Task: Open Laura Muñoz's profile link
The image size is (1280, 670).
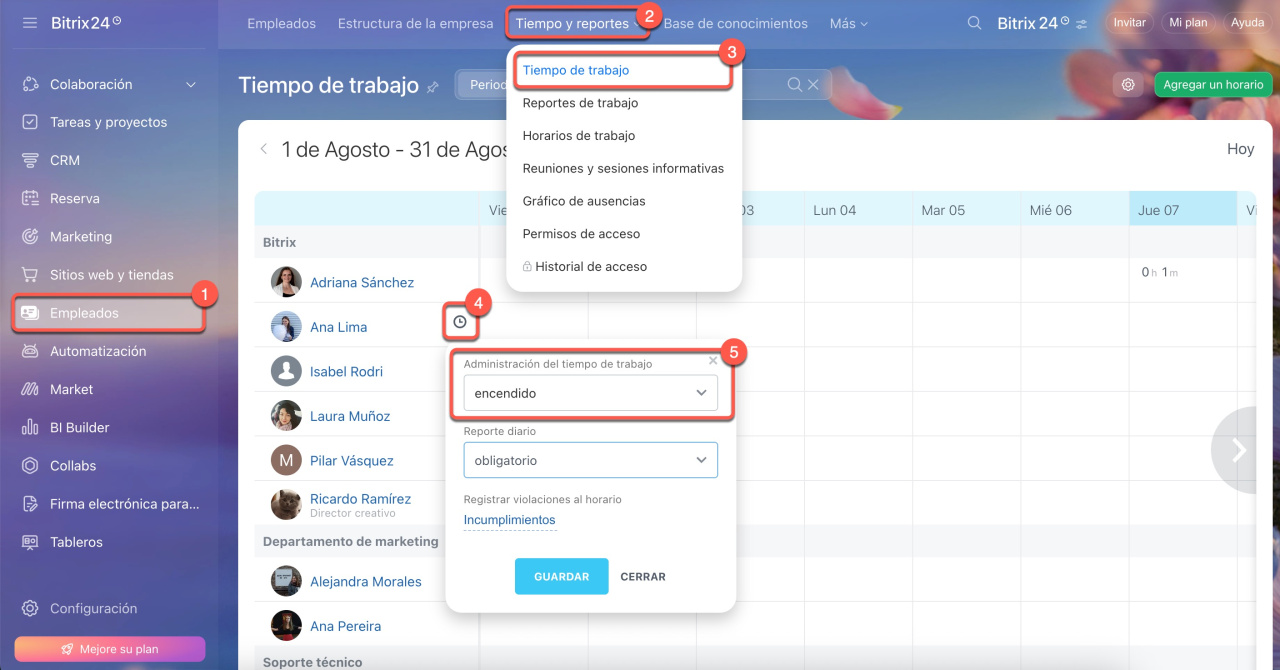Action: (x=350, y=416)
